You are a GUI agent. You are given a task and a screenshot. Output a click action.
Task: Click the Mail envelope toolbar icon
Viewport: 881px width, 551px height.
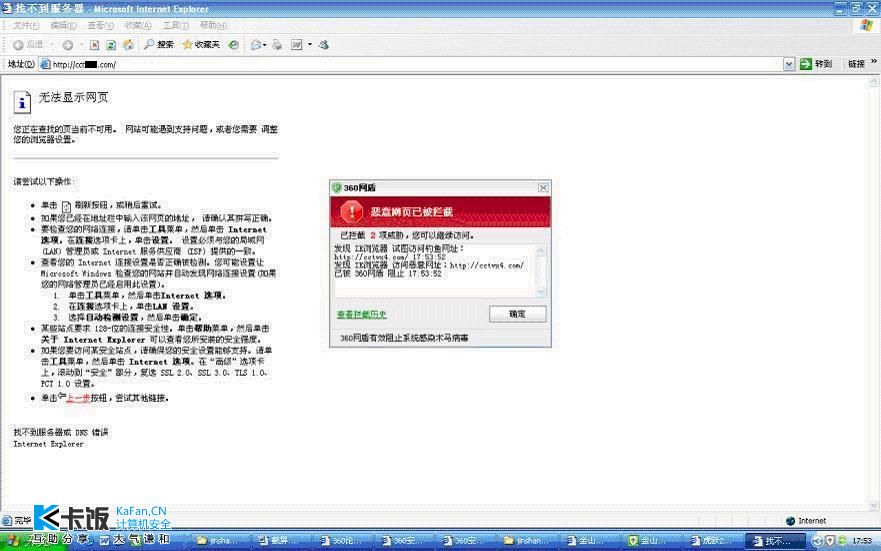tap(256, 45)
